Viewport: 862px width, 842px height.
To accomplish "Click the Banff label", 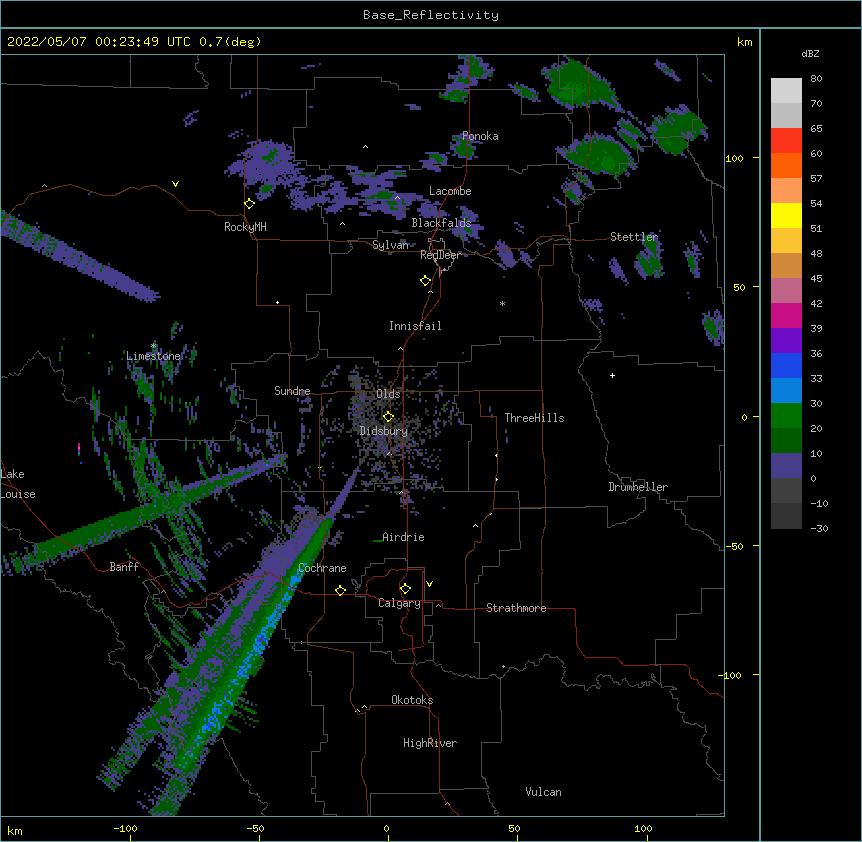I will click(x=124, y=567).
